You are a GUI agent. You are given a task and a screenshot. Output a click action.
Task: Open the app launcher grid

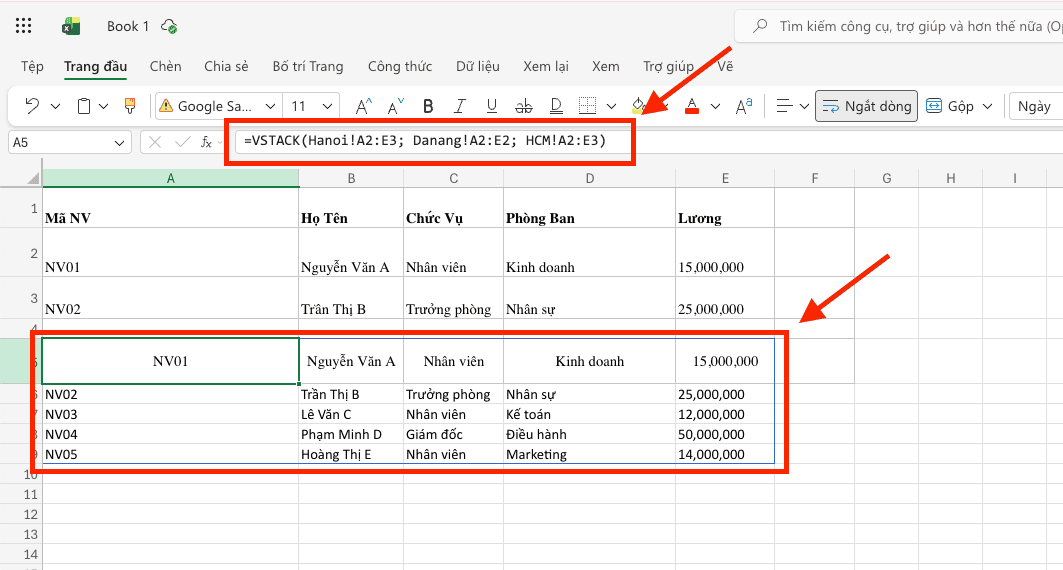pos(24,26)
